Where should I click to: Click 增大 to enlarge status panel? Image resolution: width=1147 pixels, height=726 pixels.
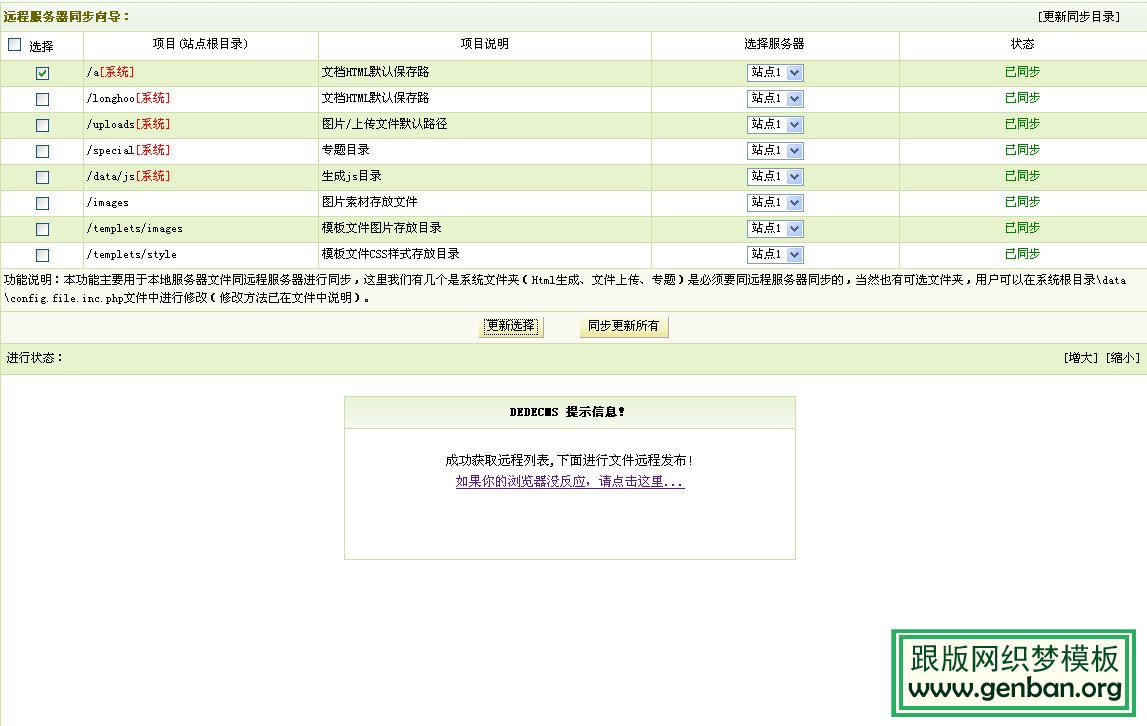(x=1081, y=358)
